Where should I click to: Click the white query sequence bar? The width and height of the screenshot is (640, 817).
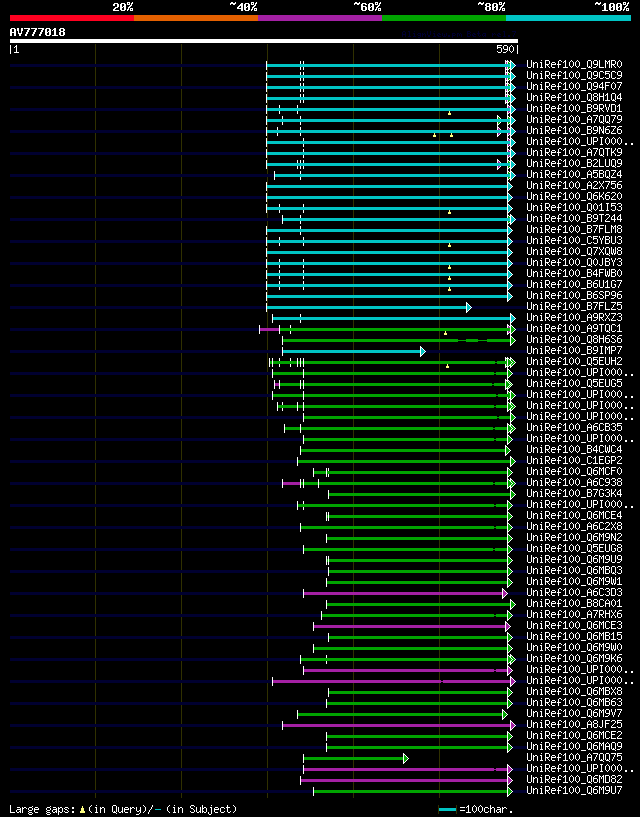[264, 41]
